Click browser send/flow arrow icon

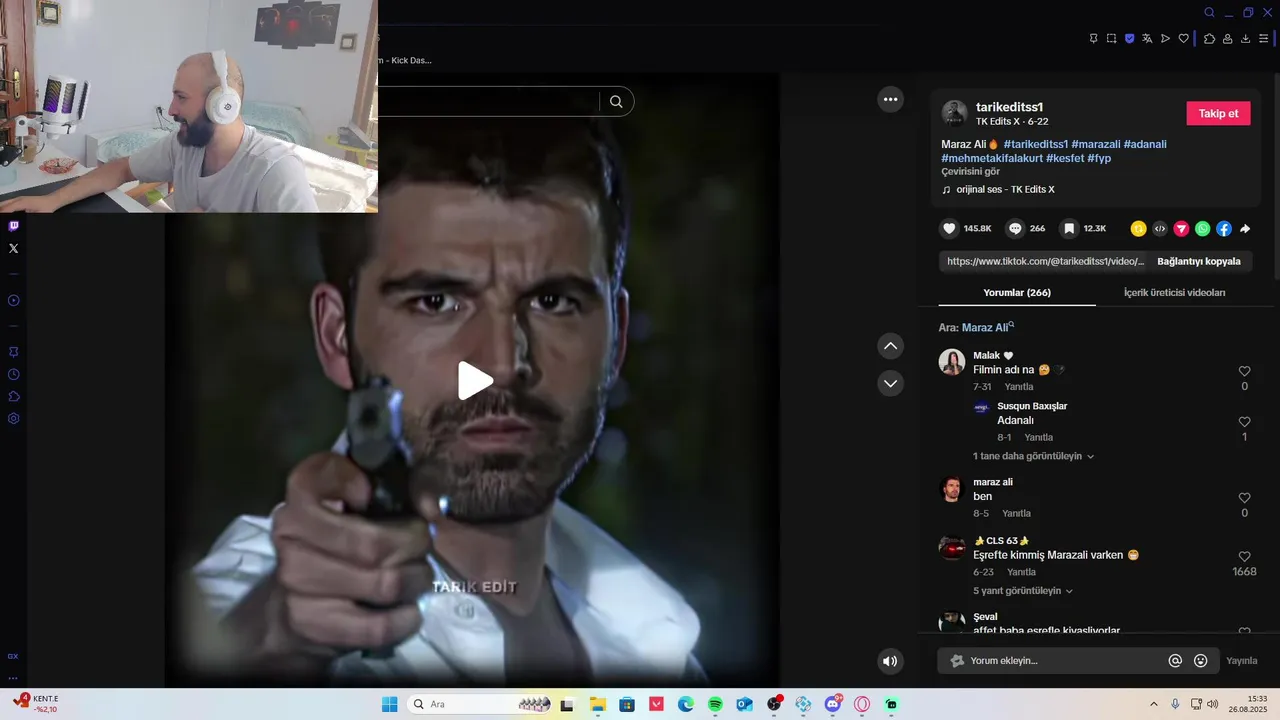(x=1165, y=39)
